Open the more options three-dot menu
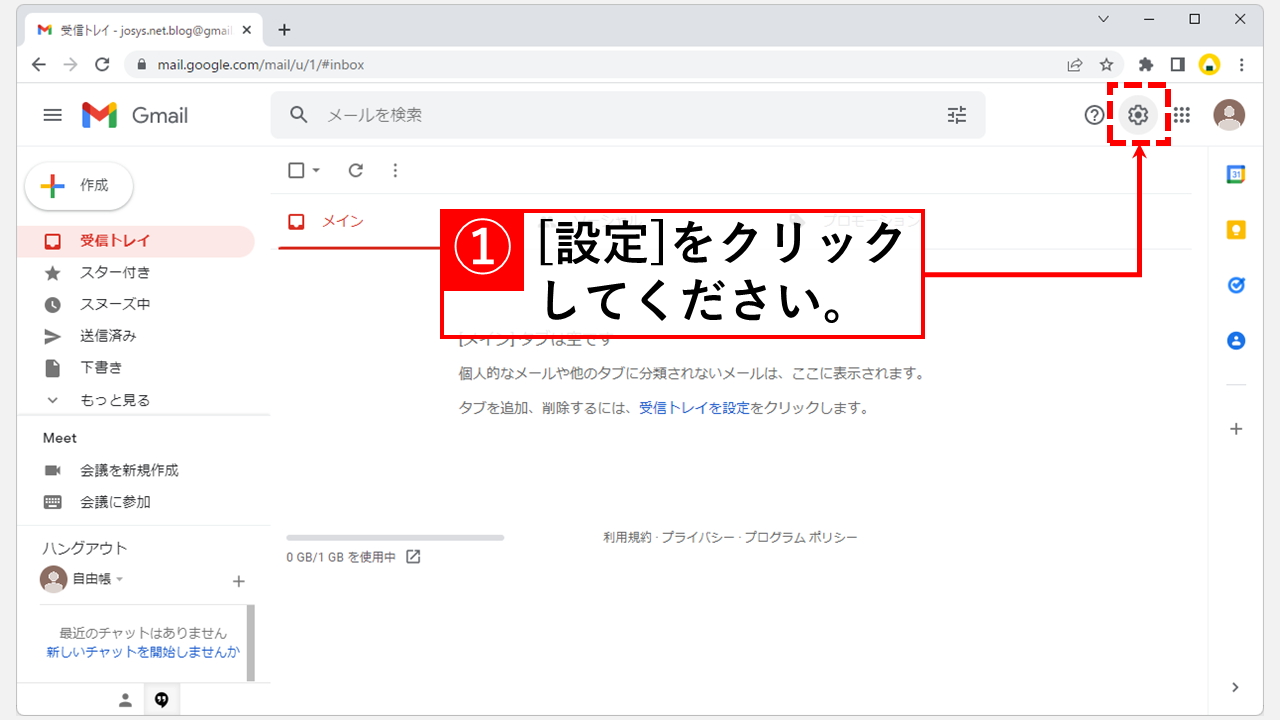The height and width of the screenshot is (720, 1280). [395, 170]
